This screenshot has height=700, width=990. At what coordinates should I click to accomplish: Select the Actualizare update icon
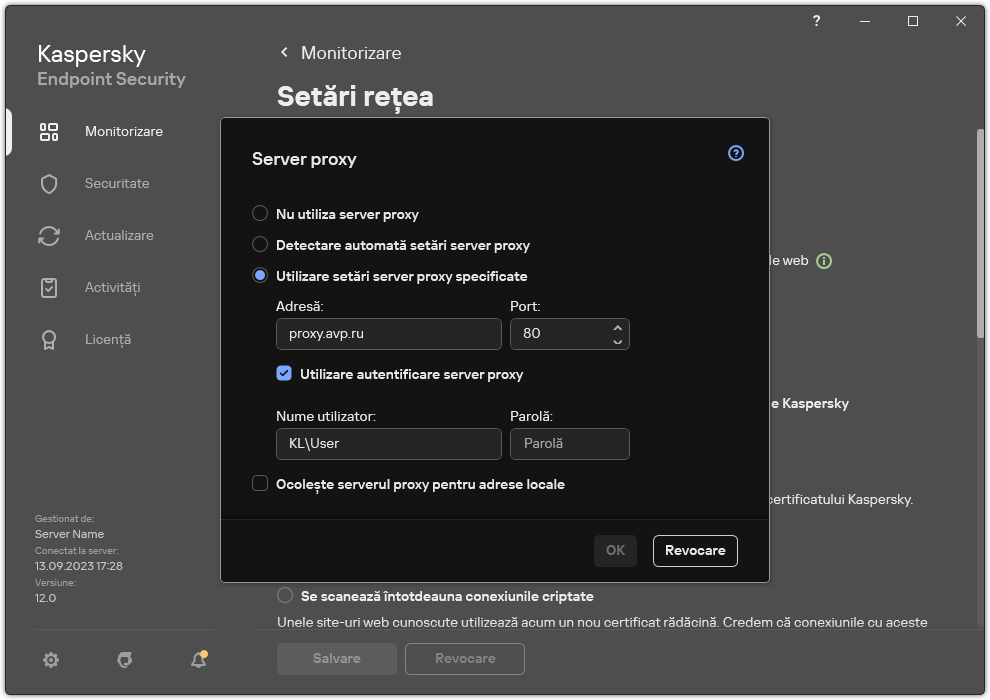[49, 235]
